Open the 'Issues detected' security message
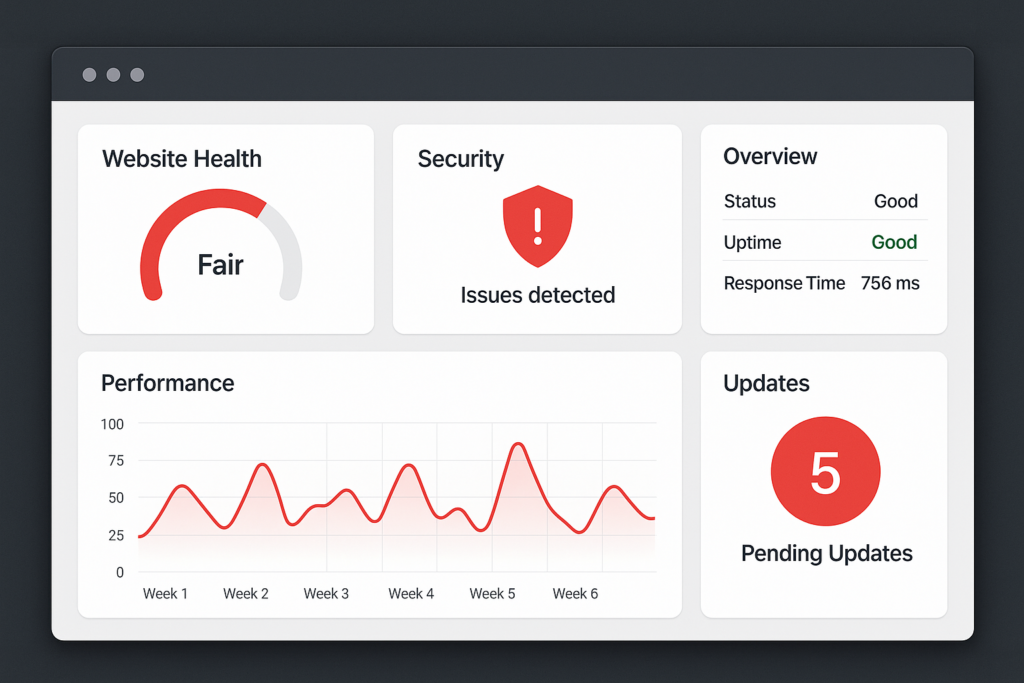 tap(537, 295)
